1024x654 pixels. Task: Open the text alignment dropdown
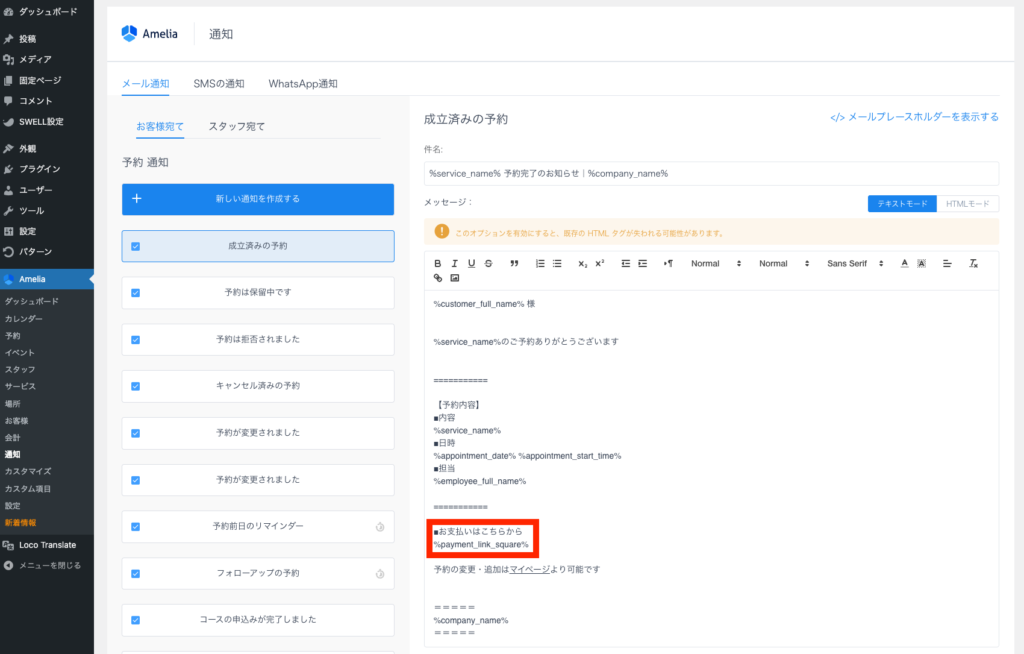coord(947,263)
